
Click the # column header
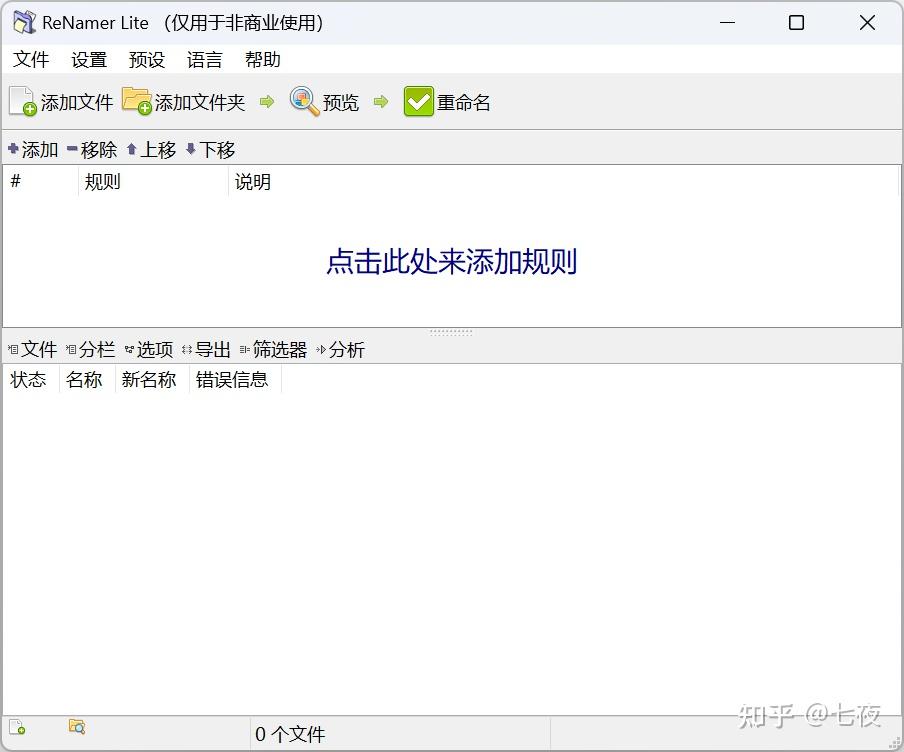pyautogui.click(x=41, y=182)
